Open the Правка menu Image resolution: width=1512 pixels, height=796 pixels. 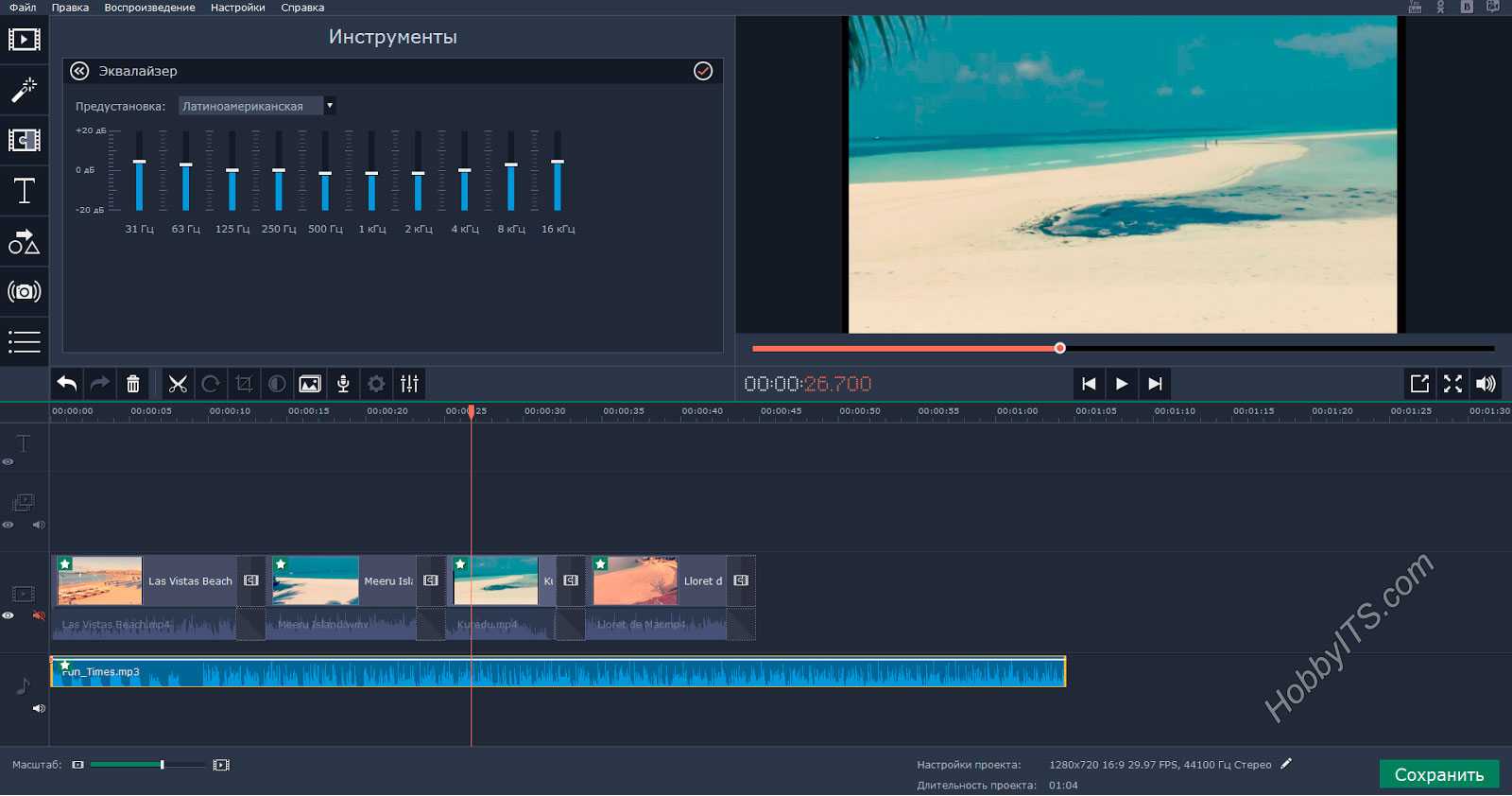tap(70, 8)
